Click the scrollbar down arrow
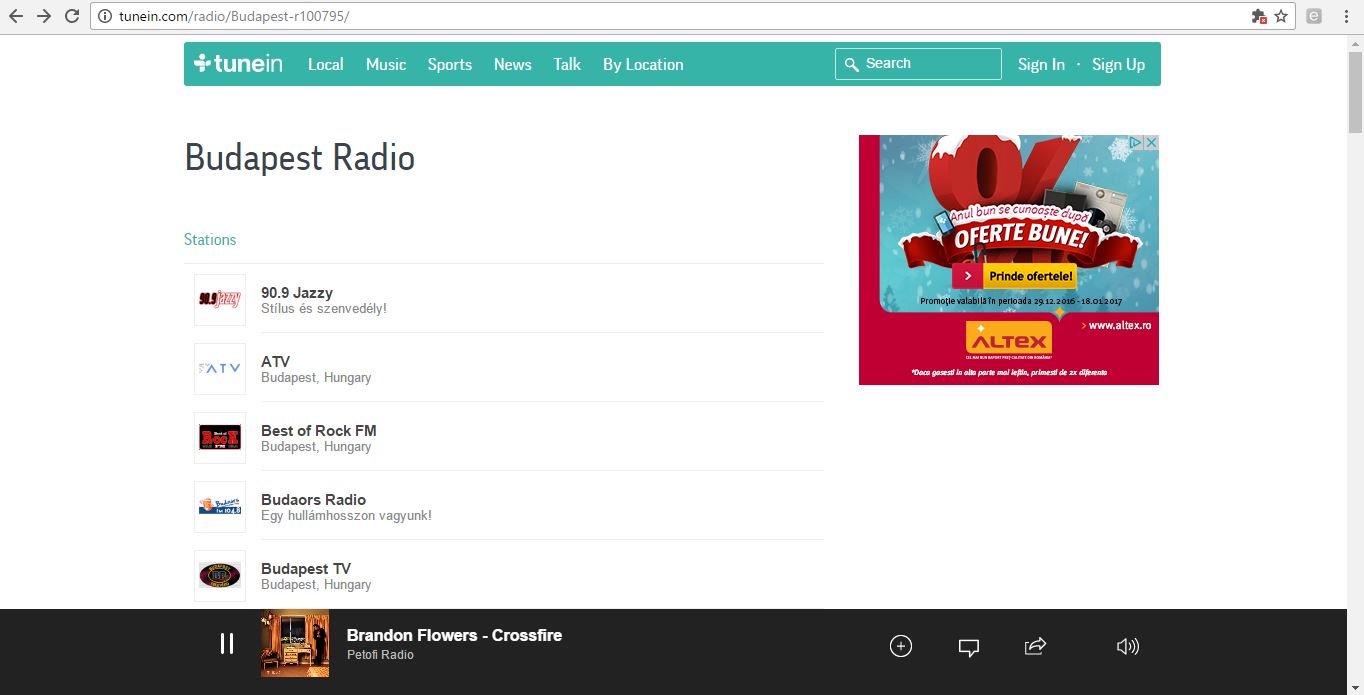Viewport: 1364px width, 695px height. point(1355,686)
